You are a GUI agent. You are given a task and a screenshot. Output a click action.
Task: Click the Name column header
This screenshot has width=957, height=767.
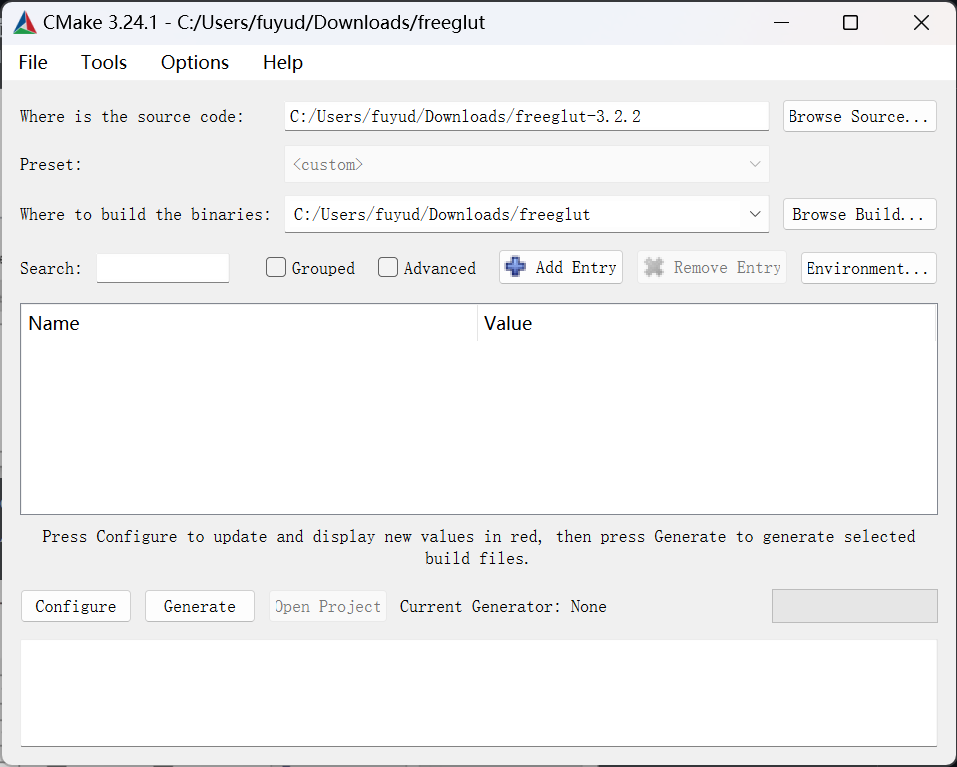248,324
